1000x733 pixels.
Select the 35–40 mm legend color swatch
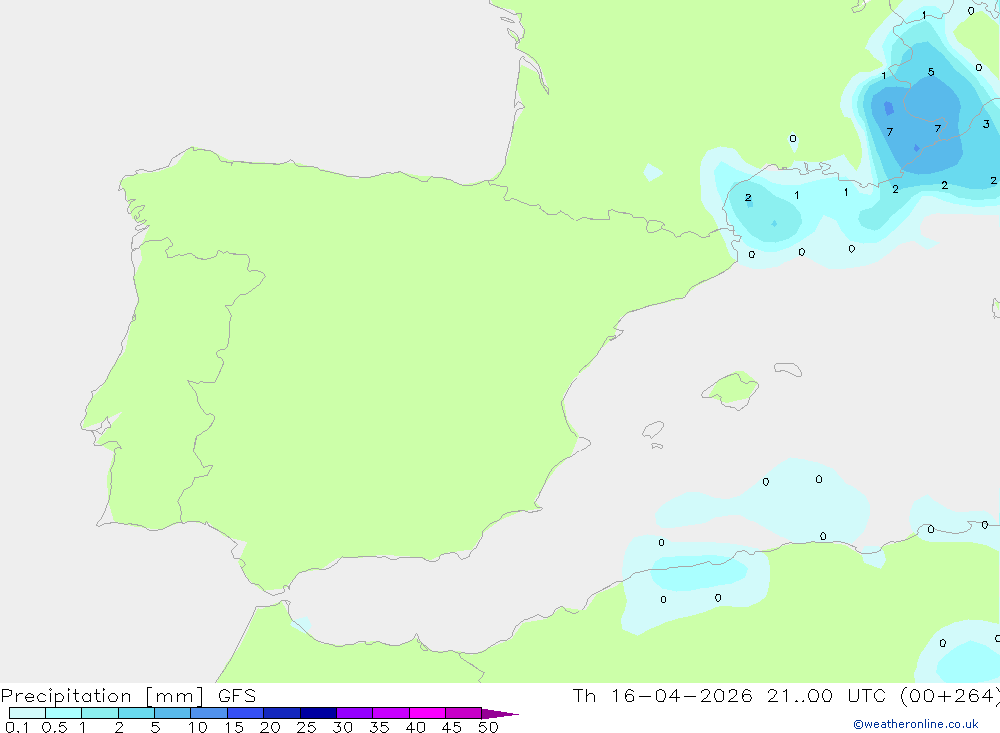point(391,713)
